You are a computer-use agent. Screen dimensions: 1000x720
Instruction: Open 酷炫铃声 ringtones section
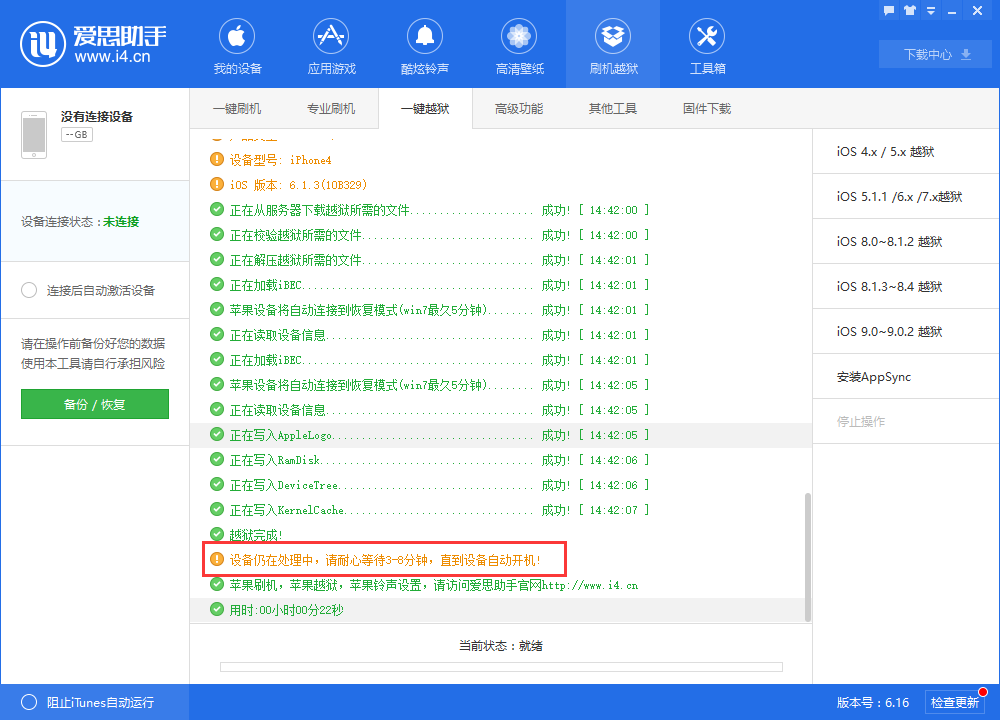pos(425,46)
